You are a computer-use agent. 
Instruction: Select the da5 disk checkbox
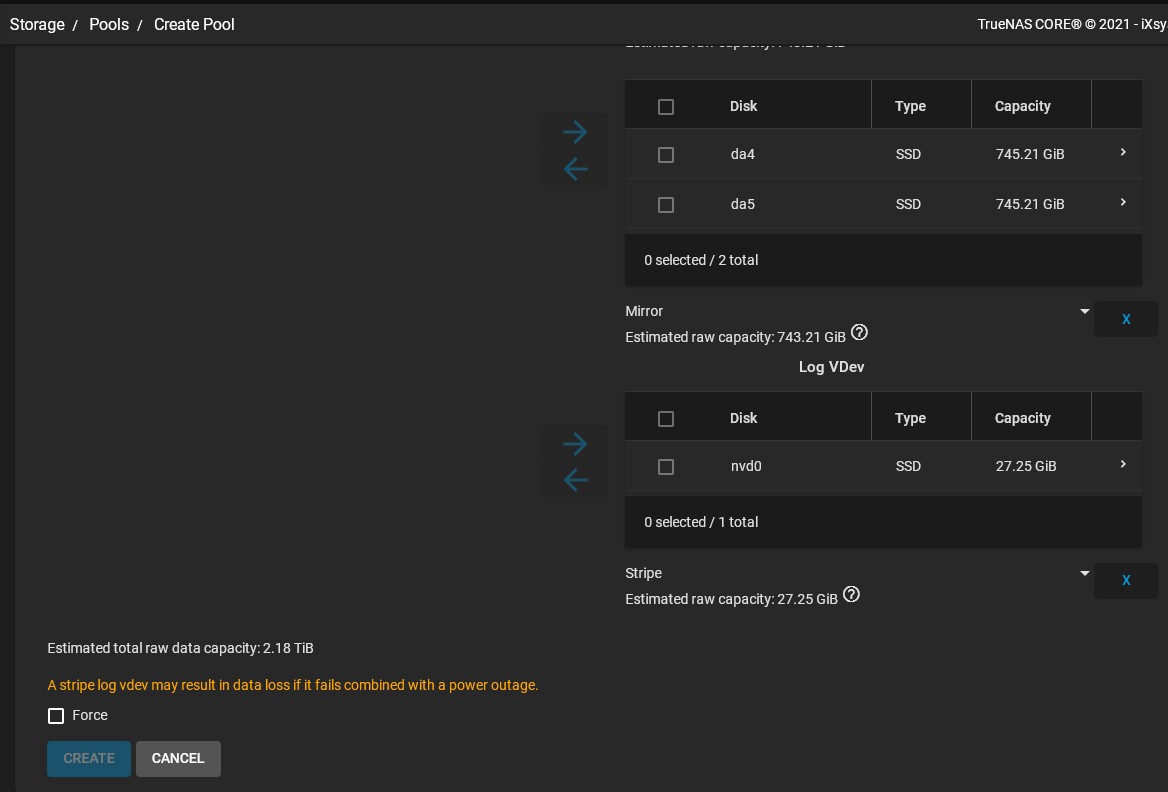point(666,204)
